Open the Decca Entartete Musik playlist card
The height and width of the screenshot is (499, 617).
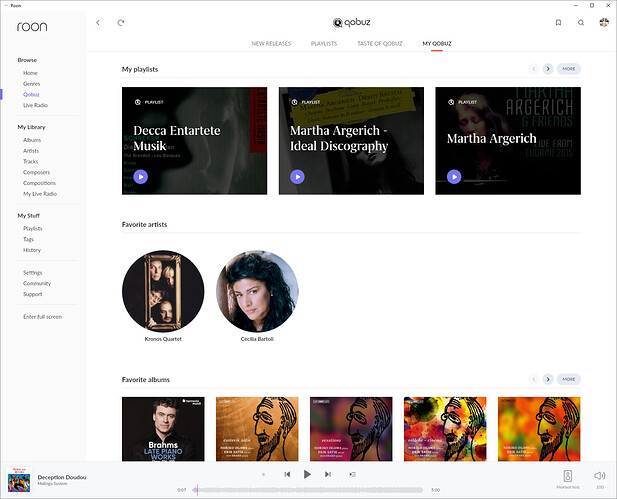(194, 141)
